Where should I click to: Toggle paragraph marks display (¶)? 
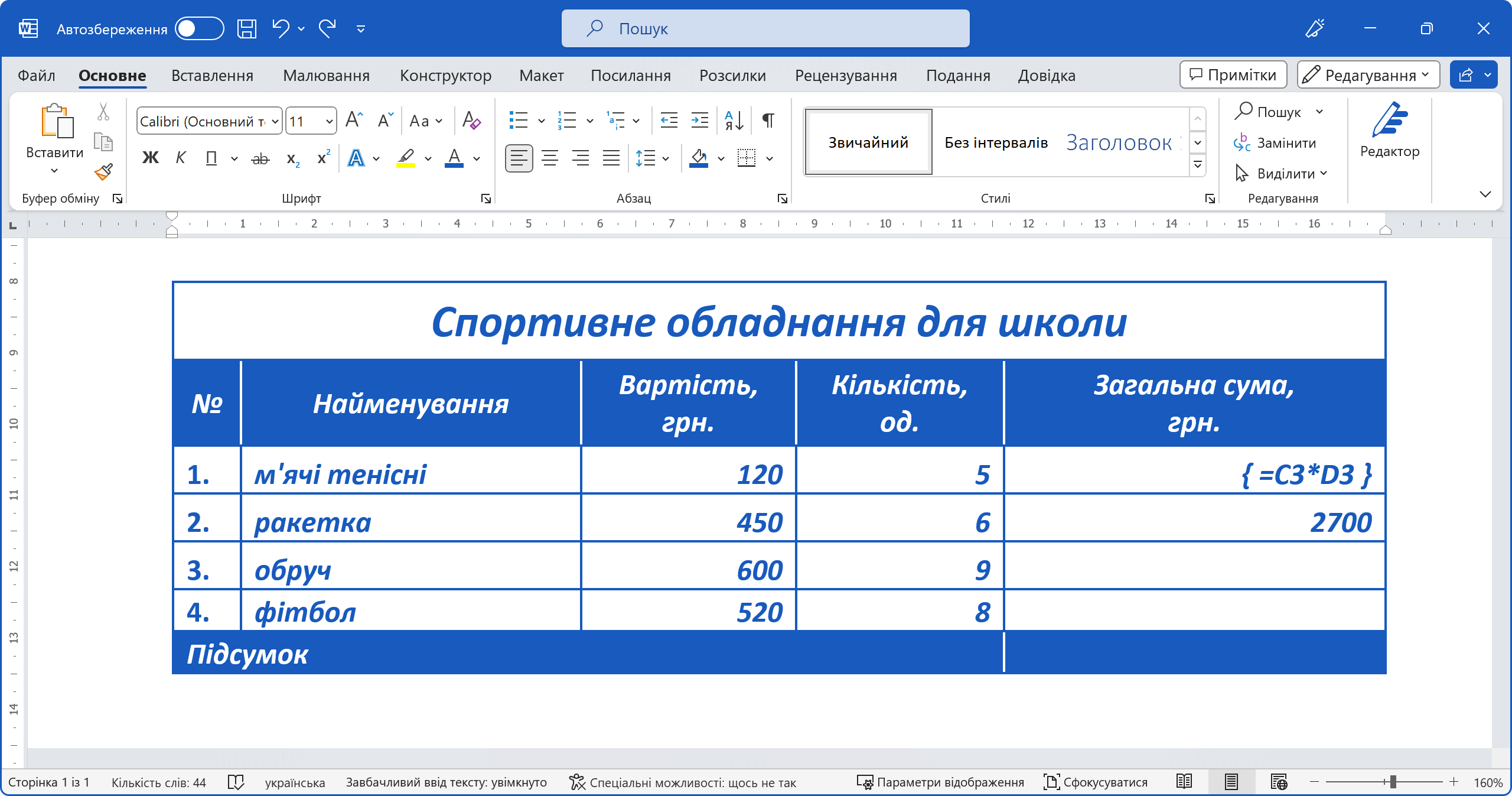[767, 120]
